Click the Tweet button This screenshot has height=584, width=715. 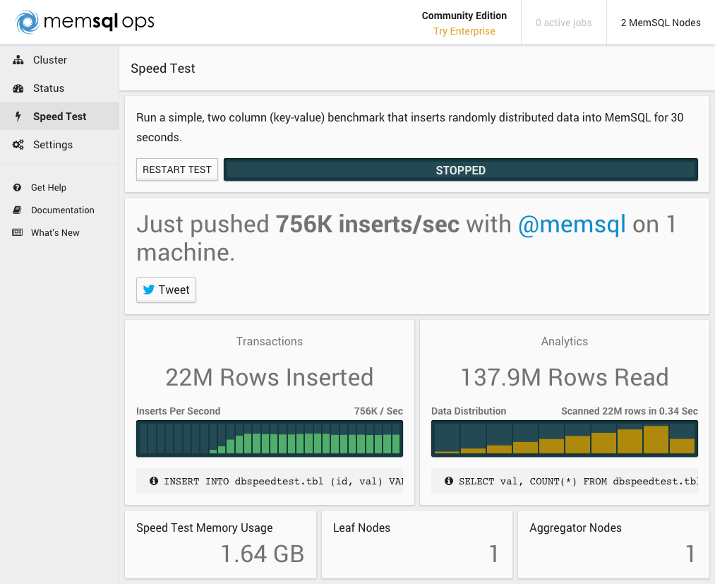[166, 289]
